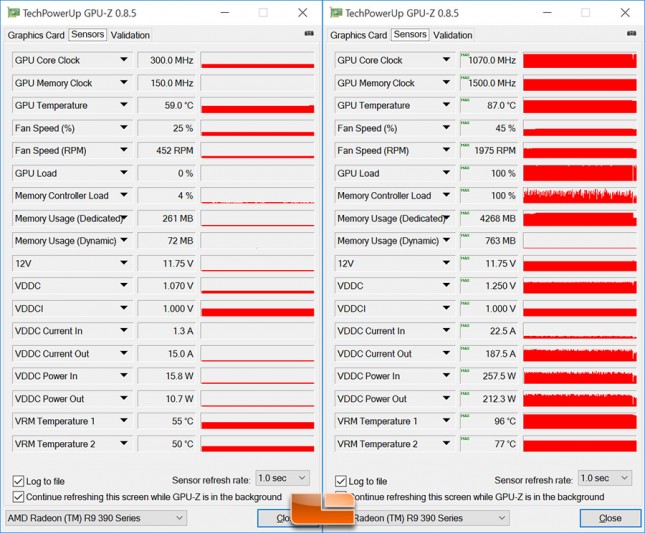Screen dimensions: 645x533
Task: Click Memory Controller Load graph in right window
Action: (580, 195)
